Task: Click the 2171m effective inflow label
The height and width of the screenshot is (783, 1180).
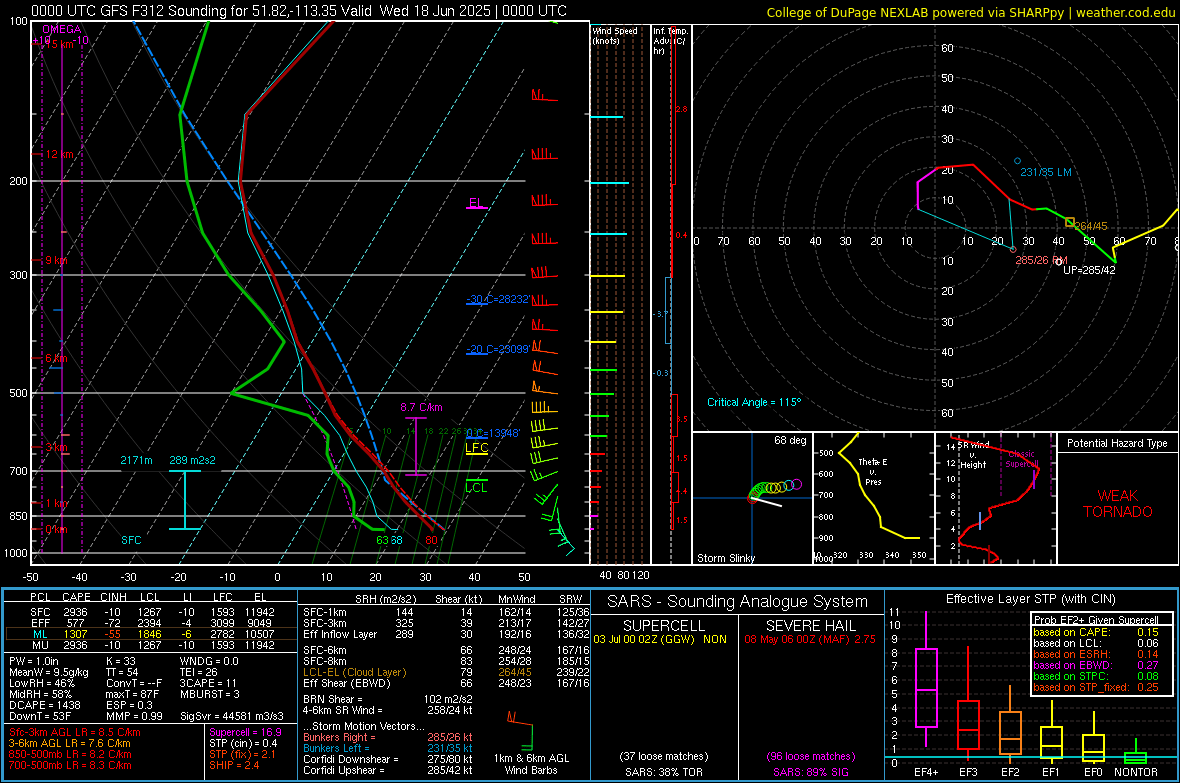Action: click(136, 460)
